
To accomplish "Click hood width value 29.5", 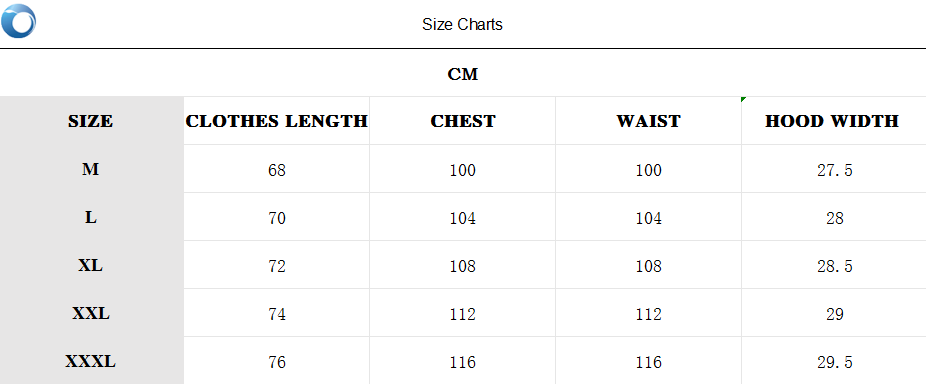I will pyautogui.click(x=834, y=362).
